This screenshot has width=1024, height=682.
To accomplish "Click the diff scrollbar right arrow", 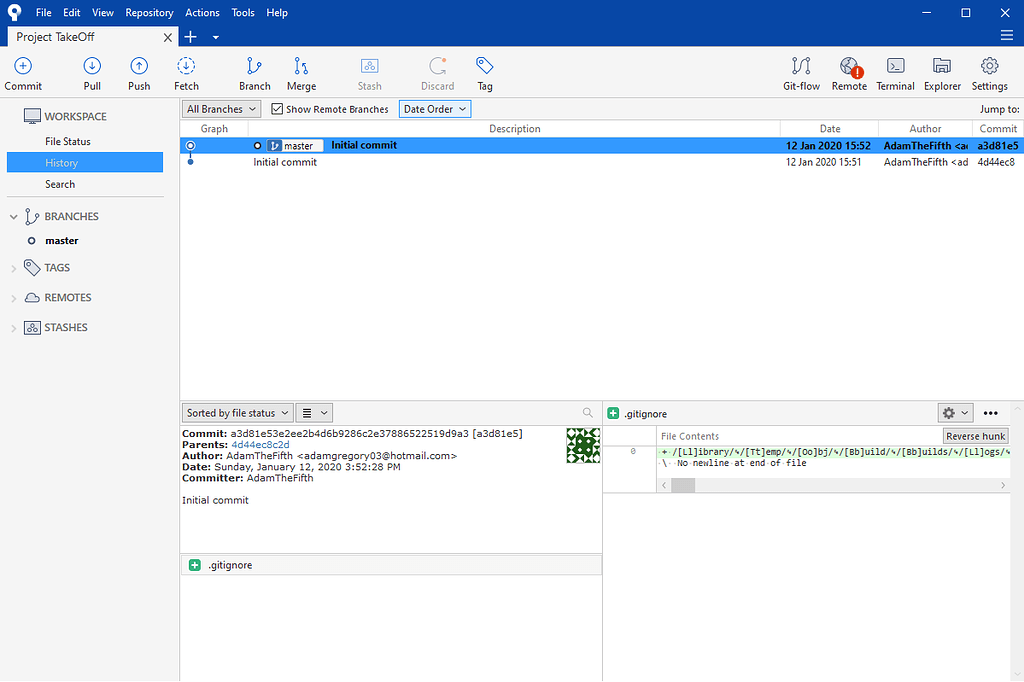I will (1003, 485).
